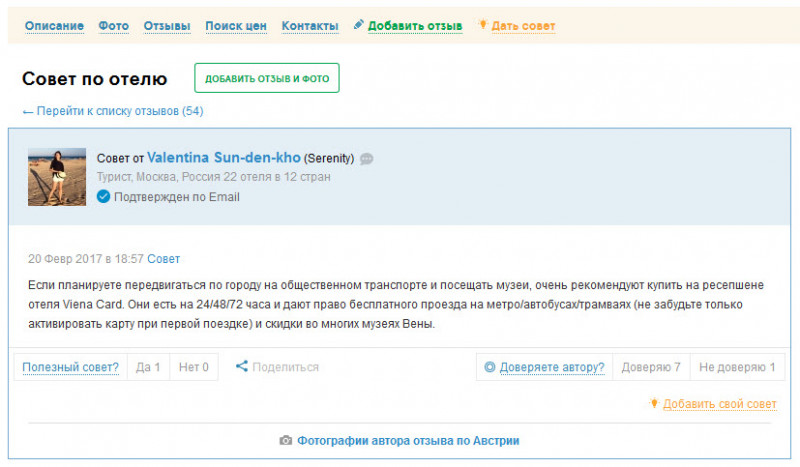Click the Поделиться label
Viewport: 800px width, 467px height.
coord(285,367)
